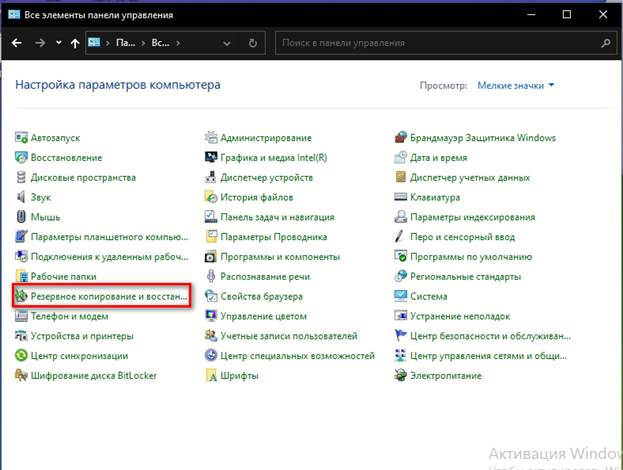Select the Па... breadcrumb segment
Screen dimensions: 623x470
126,43
